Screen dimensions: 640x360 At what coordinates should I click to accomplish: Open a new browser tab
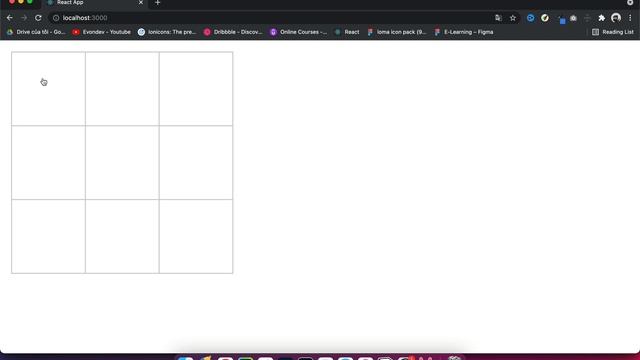[x=158, y=3]
